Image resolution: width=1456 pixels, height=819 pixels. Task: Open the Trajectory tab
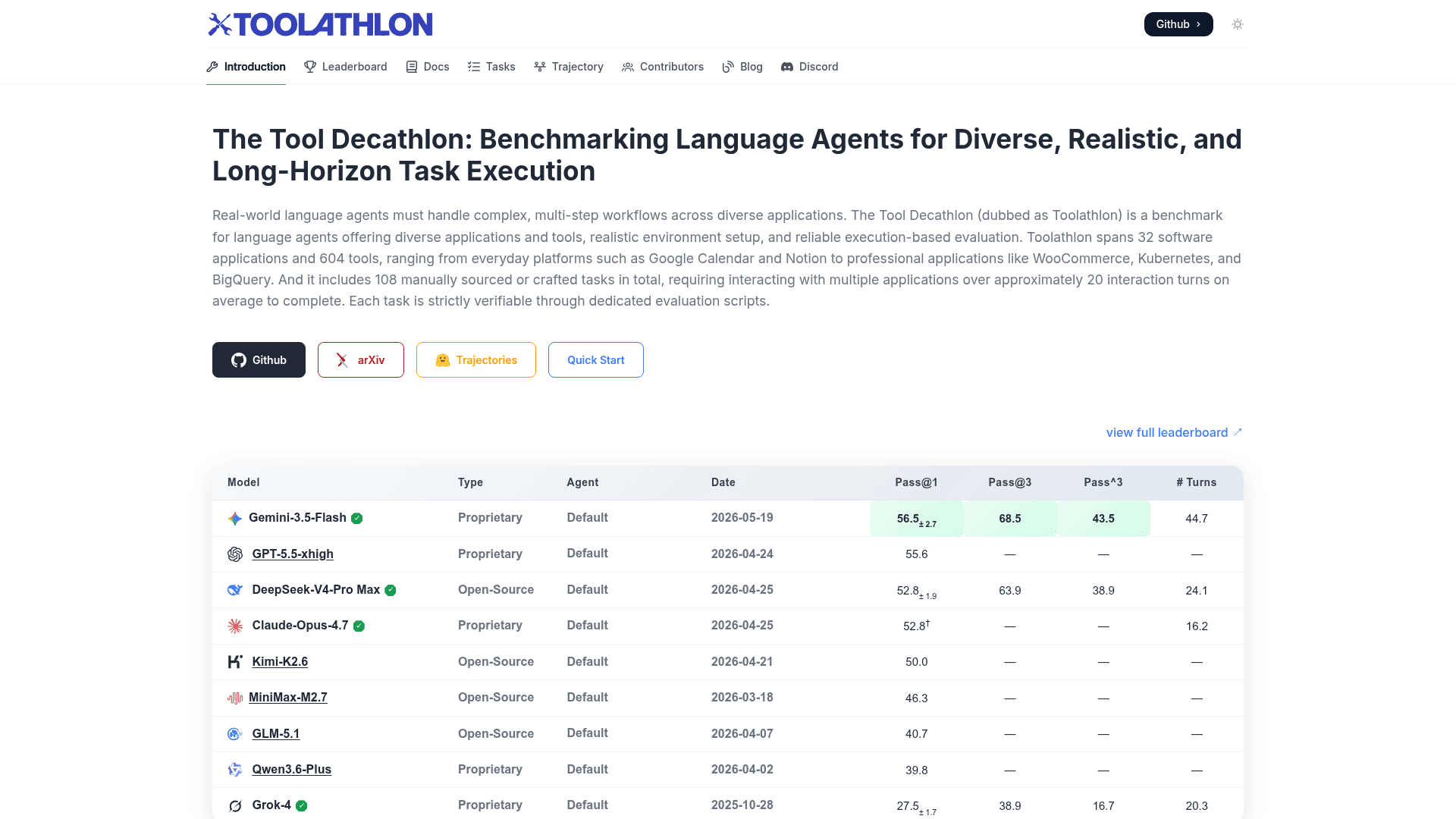point(569,67)
